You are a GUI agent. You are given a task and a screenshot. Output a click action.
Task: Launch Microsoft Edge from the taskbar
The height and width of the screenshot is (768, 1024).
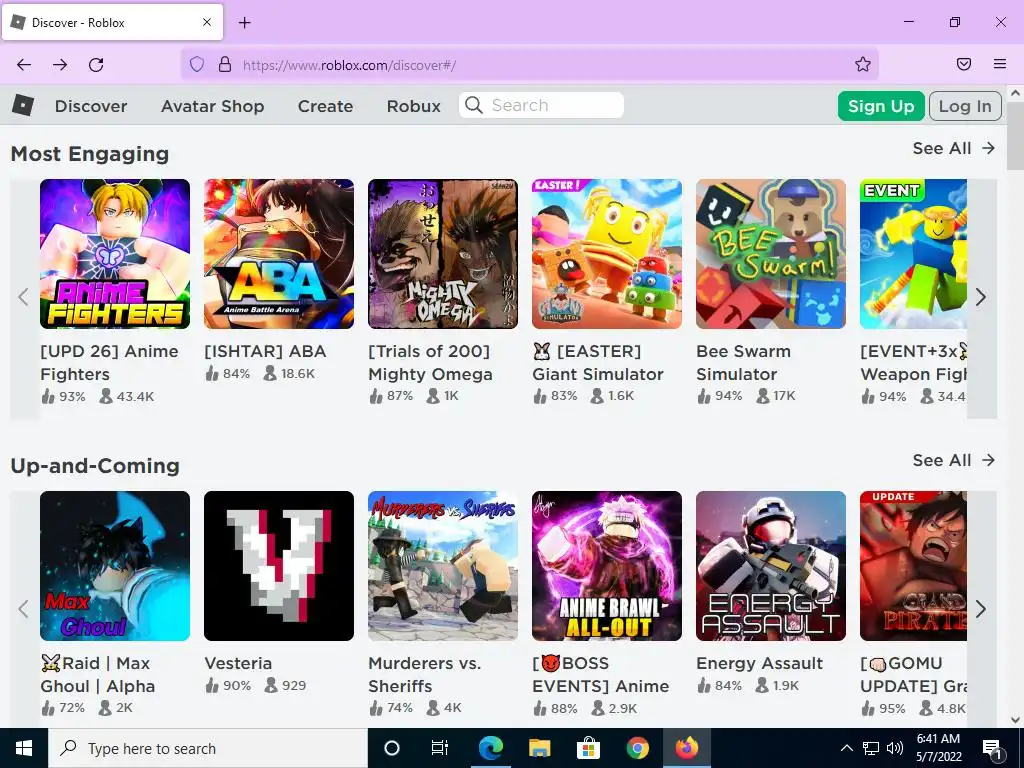[490, 748]
